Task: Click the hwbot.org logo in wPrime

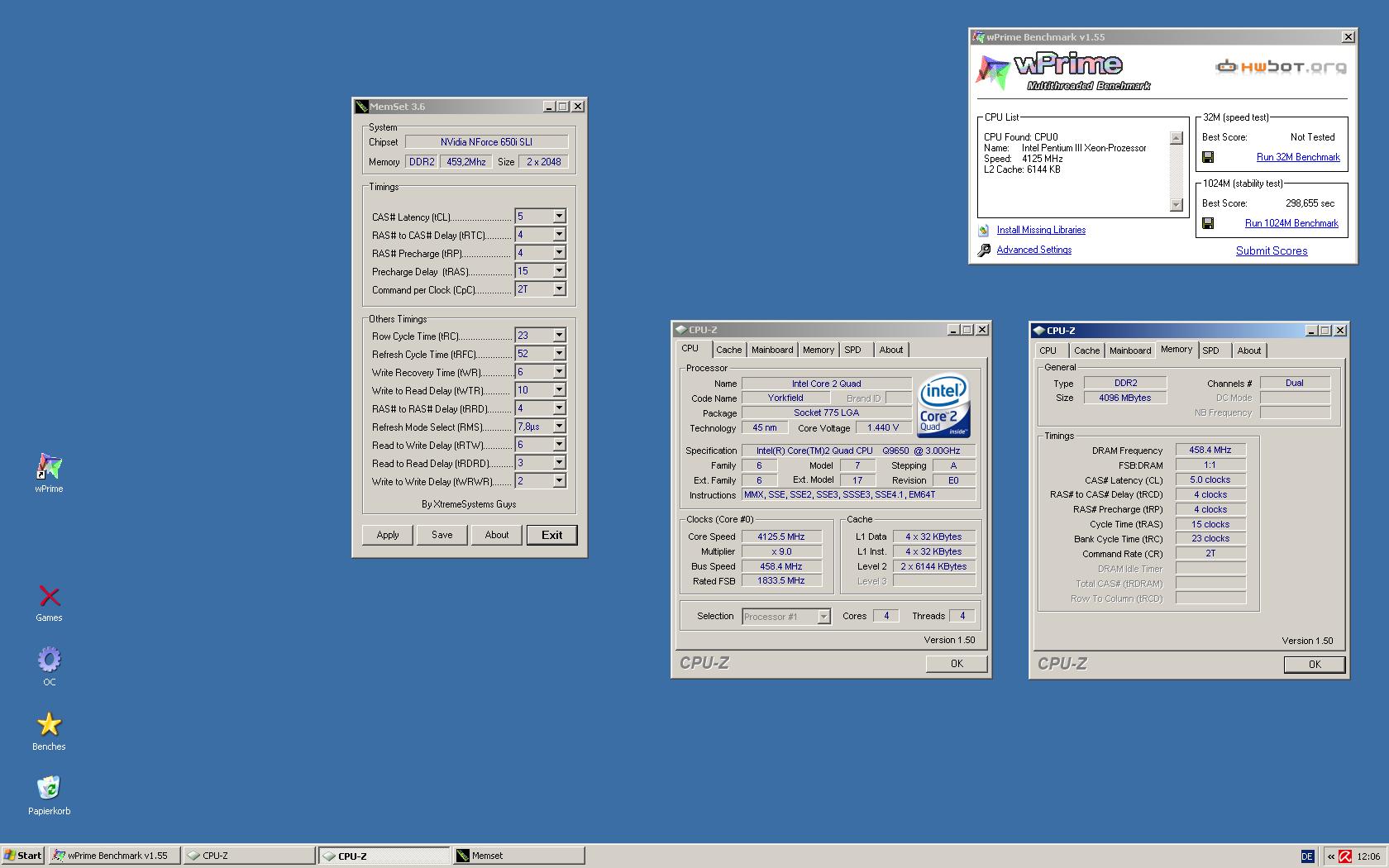Action: pyautogui.click(x=1281, y=67)
